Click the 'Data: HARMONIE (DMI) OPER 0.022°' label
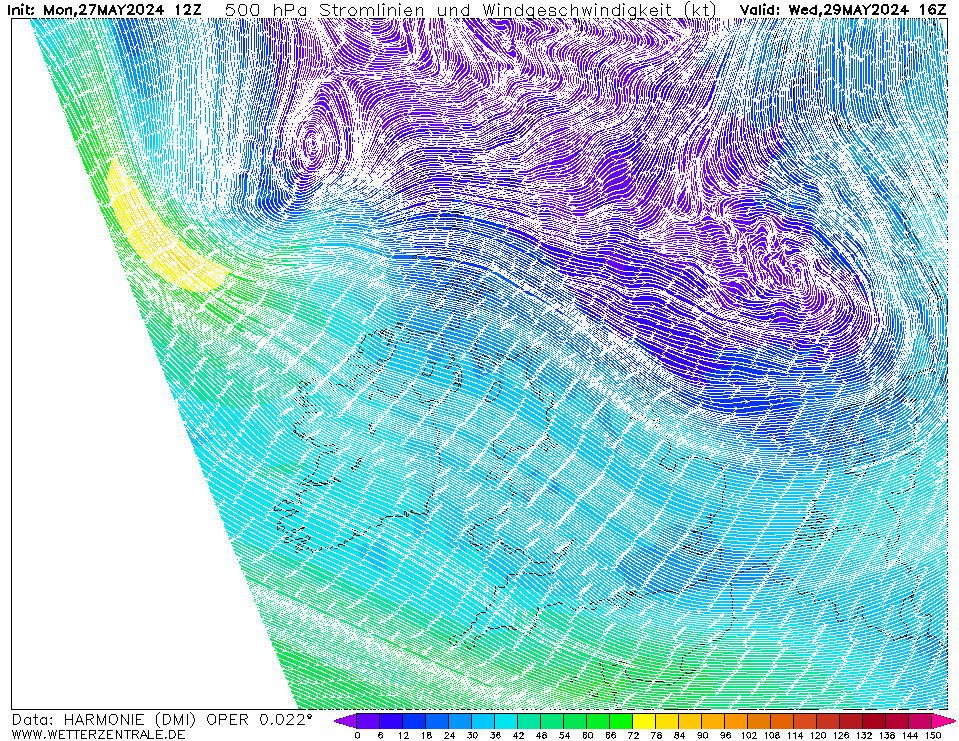959x741 pixels. pos(161,720)
